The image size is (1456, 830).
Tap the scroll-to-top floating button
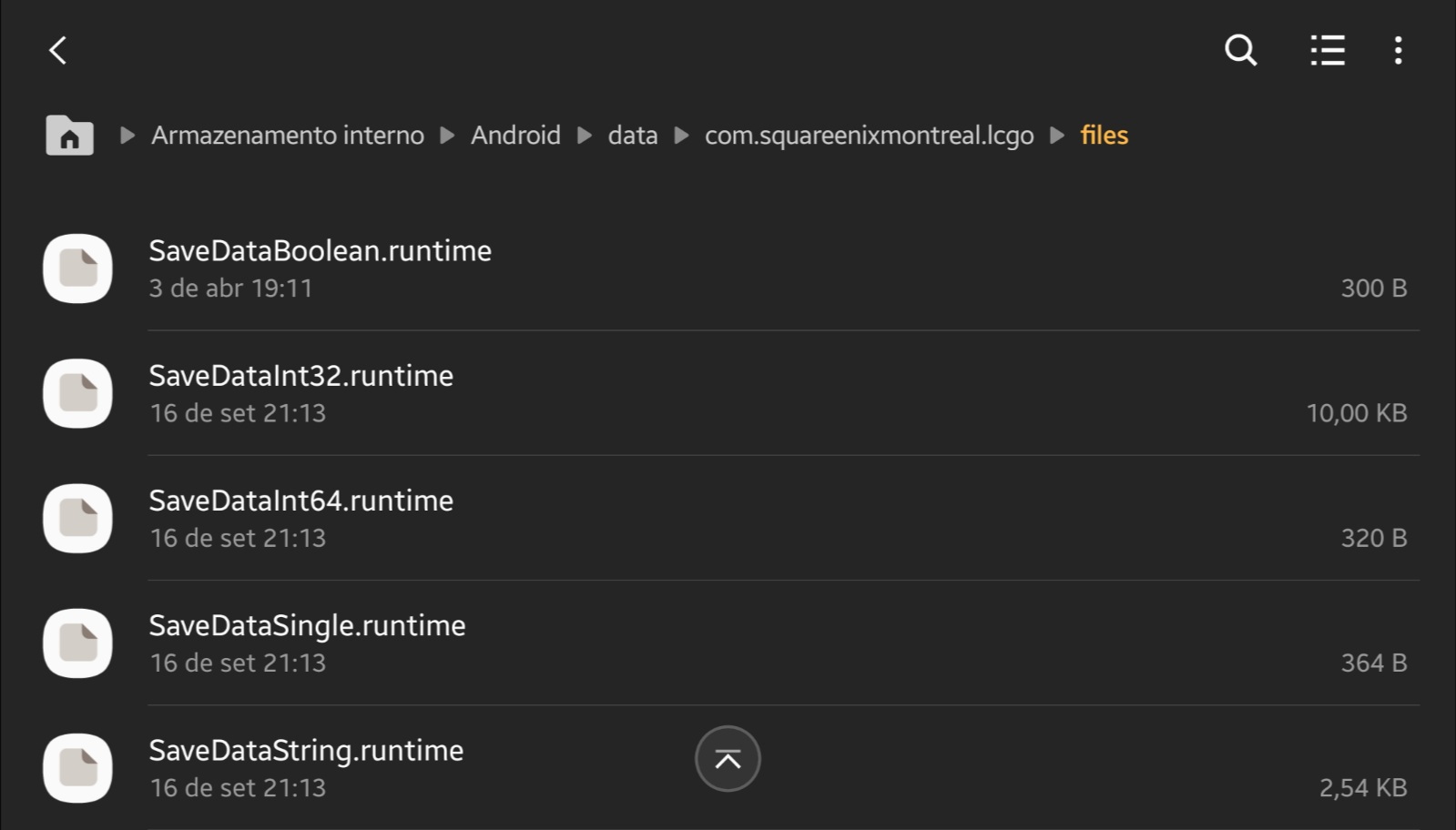[728, 759]
